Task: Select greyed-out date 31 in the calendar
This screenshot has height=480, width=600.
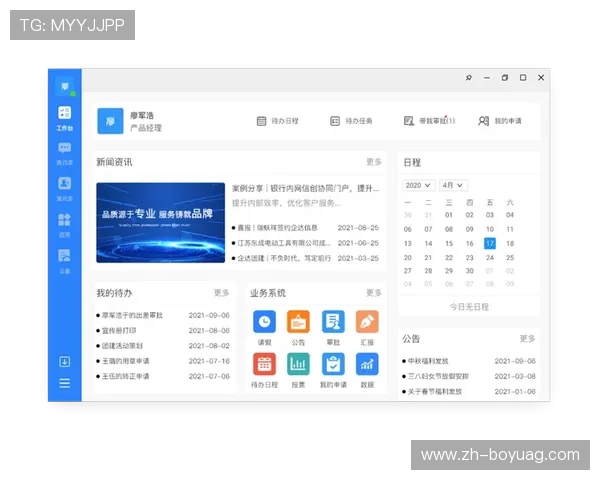Action: pyautogui.click(x=428, y=215)
